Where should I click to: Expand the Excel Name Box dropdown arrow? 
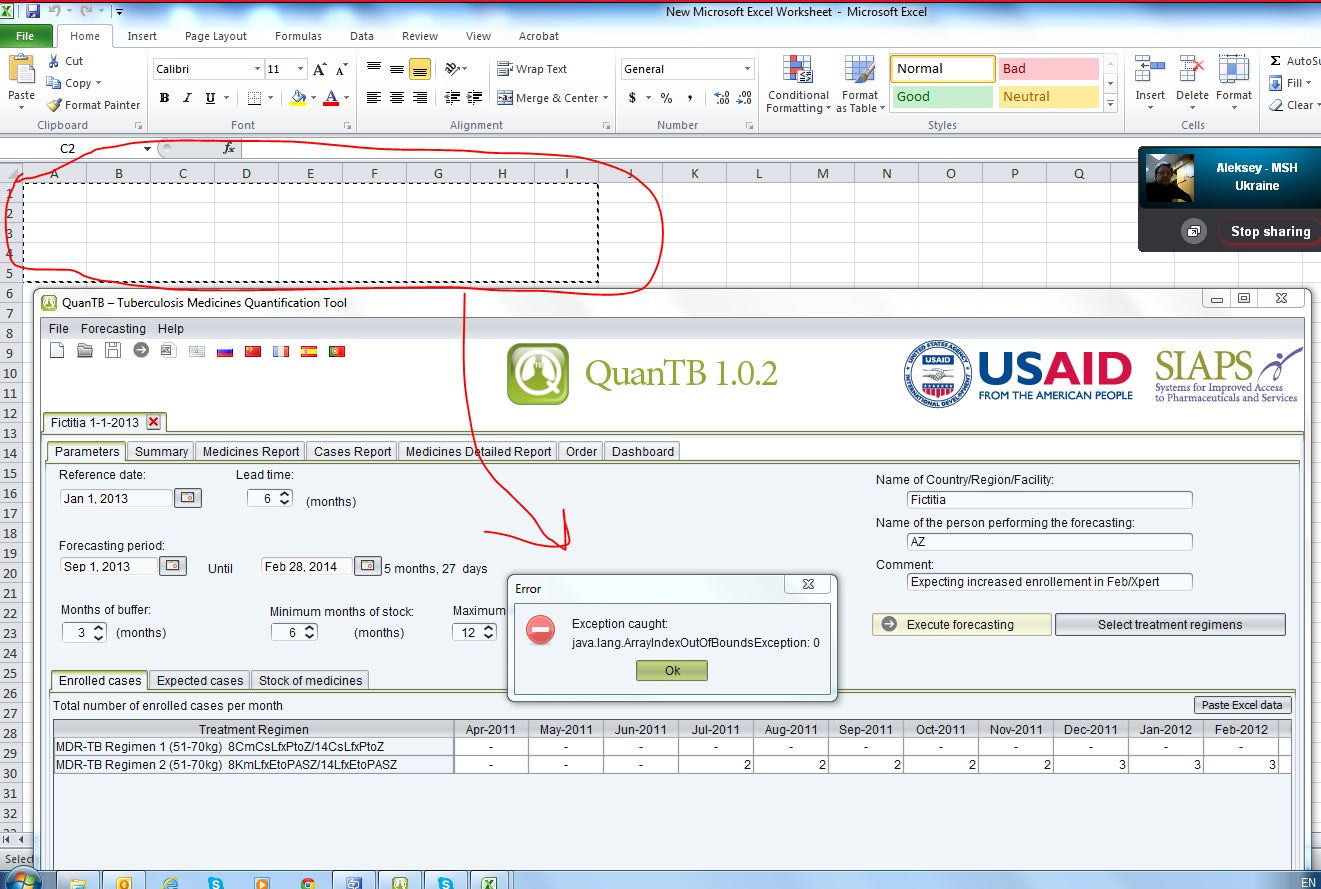pos(147,148)
